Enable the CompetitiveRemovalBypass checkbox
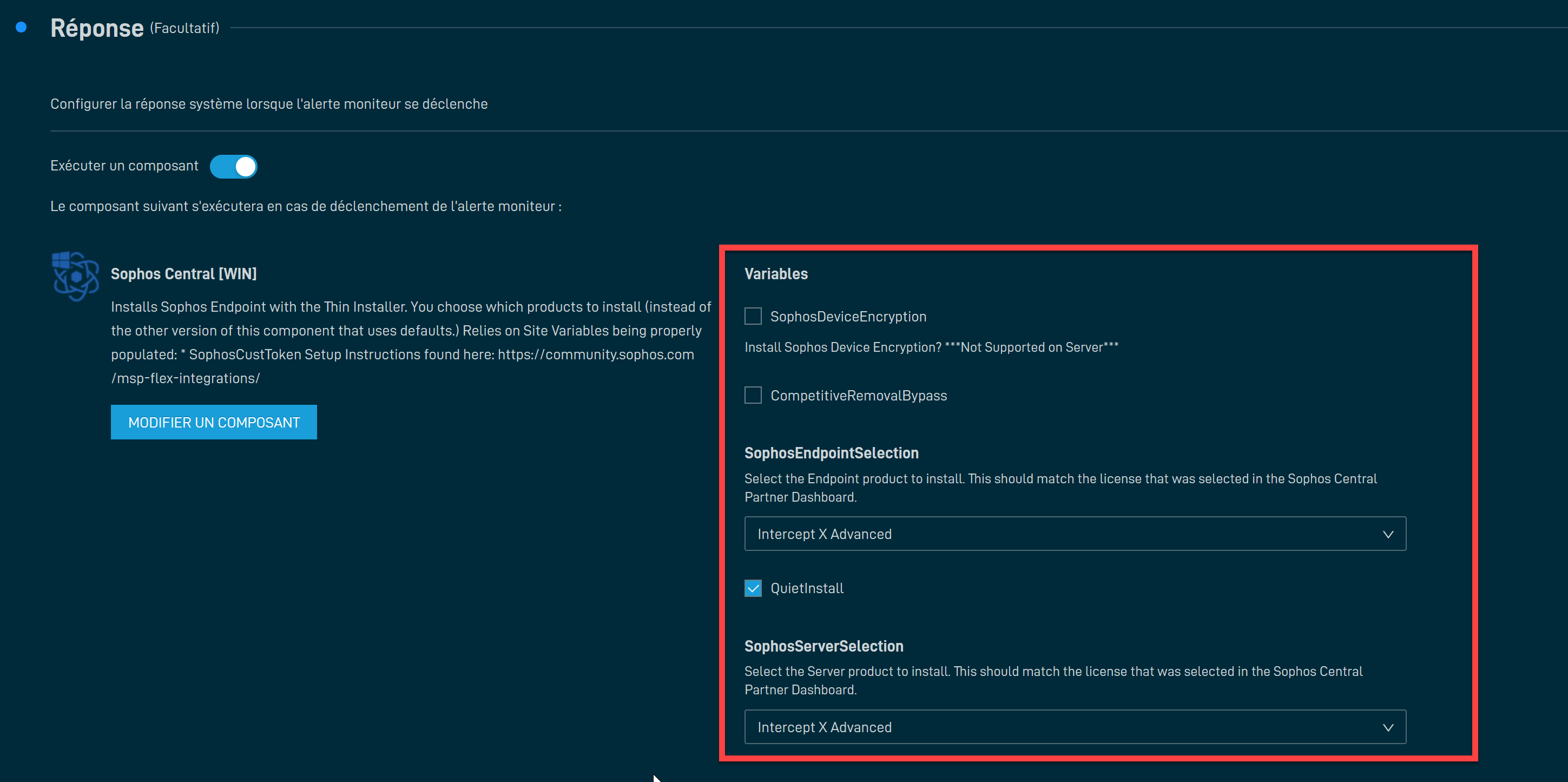The width and height of the screenshot is (1568, 782). click(753, 395)
